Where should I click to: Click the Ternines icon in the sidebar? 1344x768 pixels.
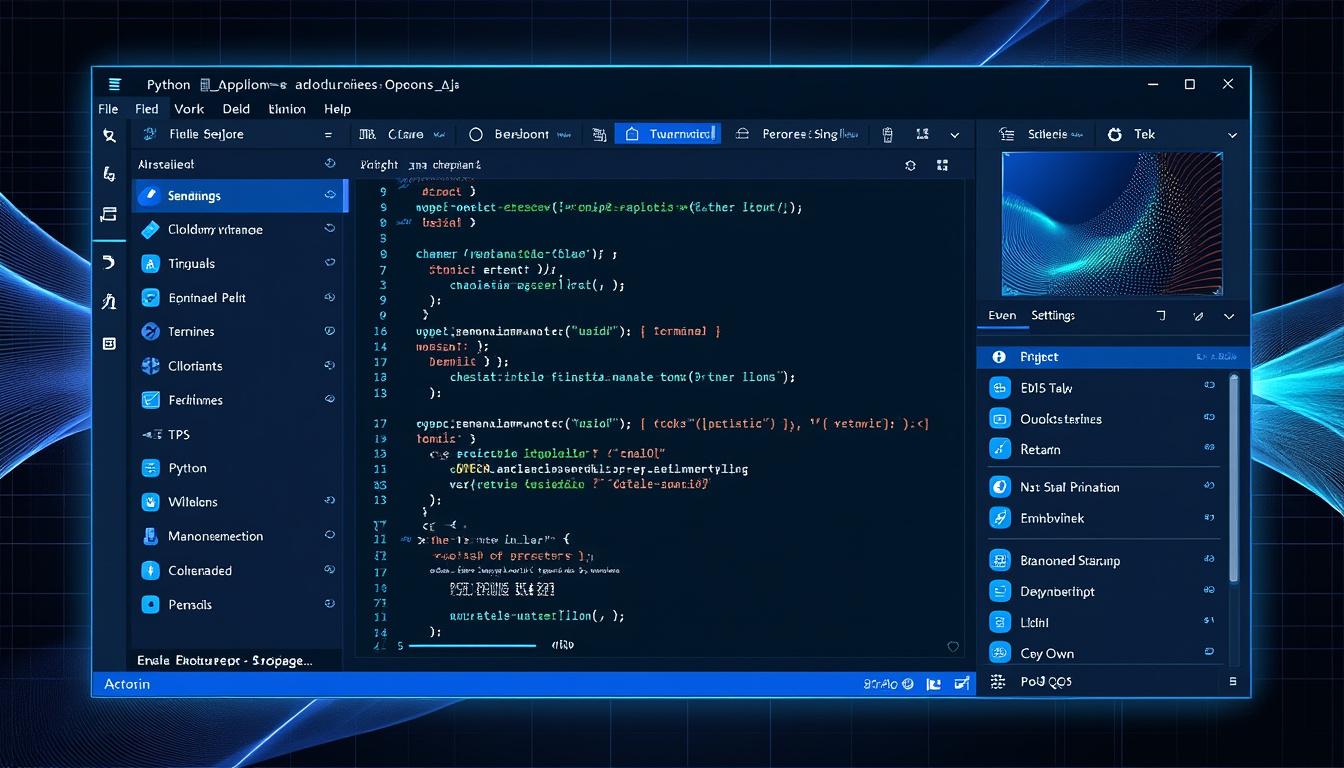[x=149, y=331]
